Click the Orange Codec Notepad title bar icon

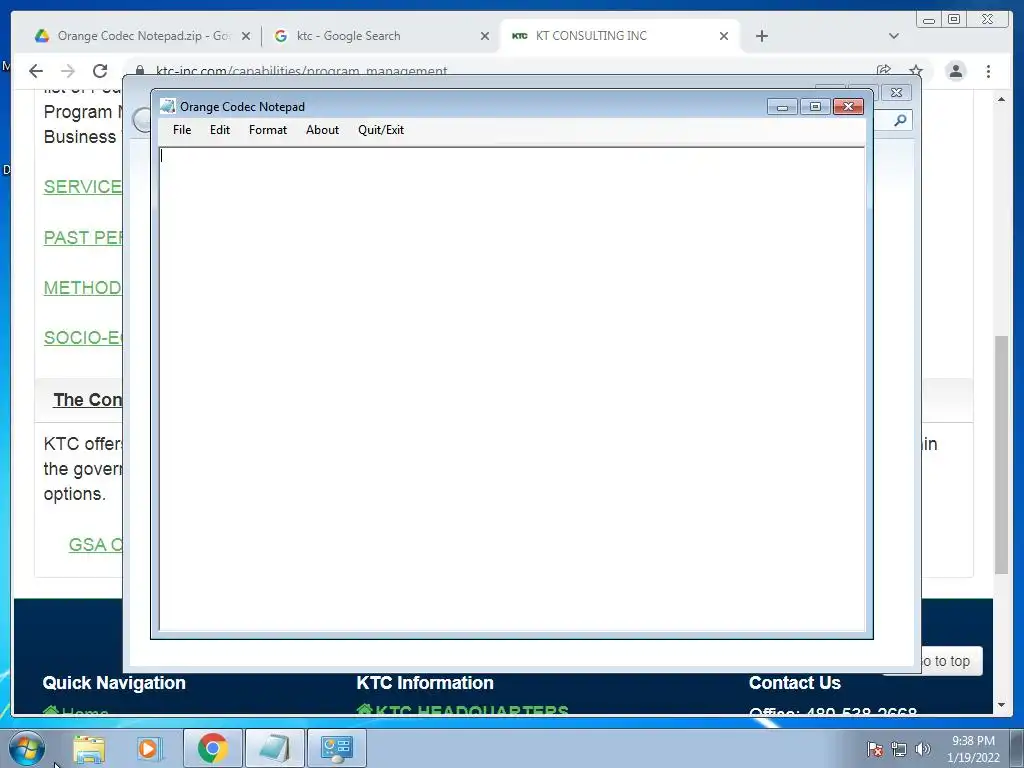168,106
